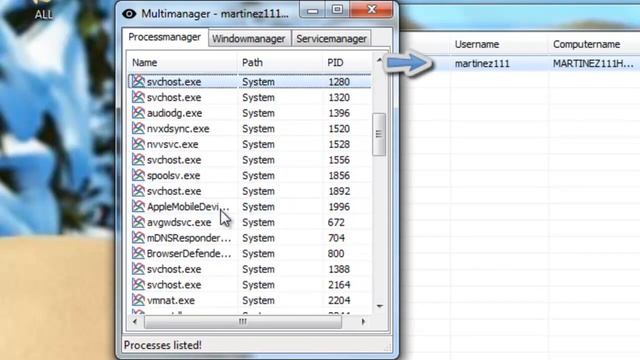Click the PID value 1556
The width and height of the screenshot is (640, 360).
[x=339, y=160]
